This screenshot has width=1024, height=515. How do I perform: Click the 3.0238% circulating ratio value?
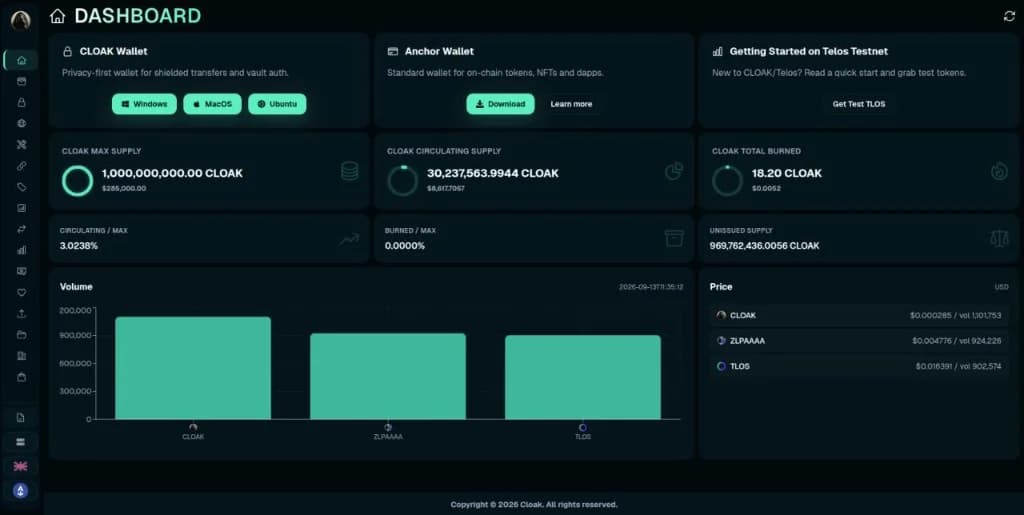[x=79, y=245]
